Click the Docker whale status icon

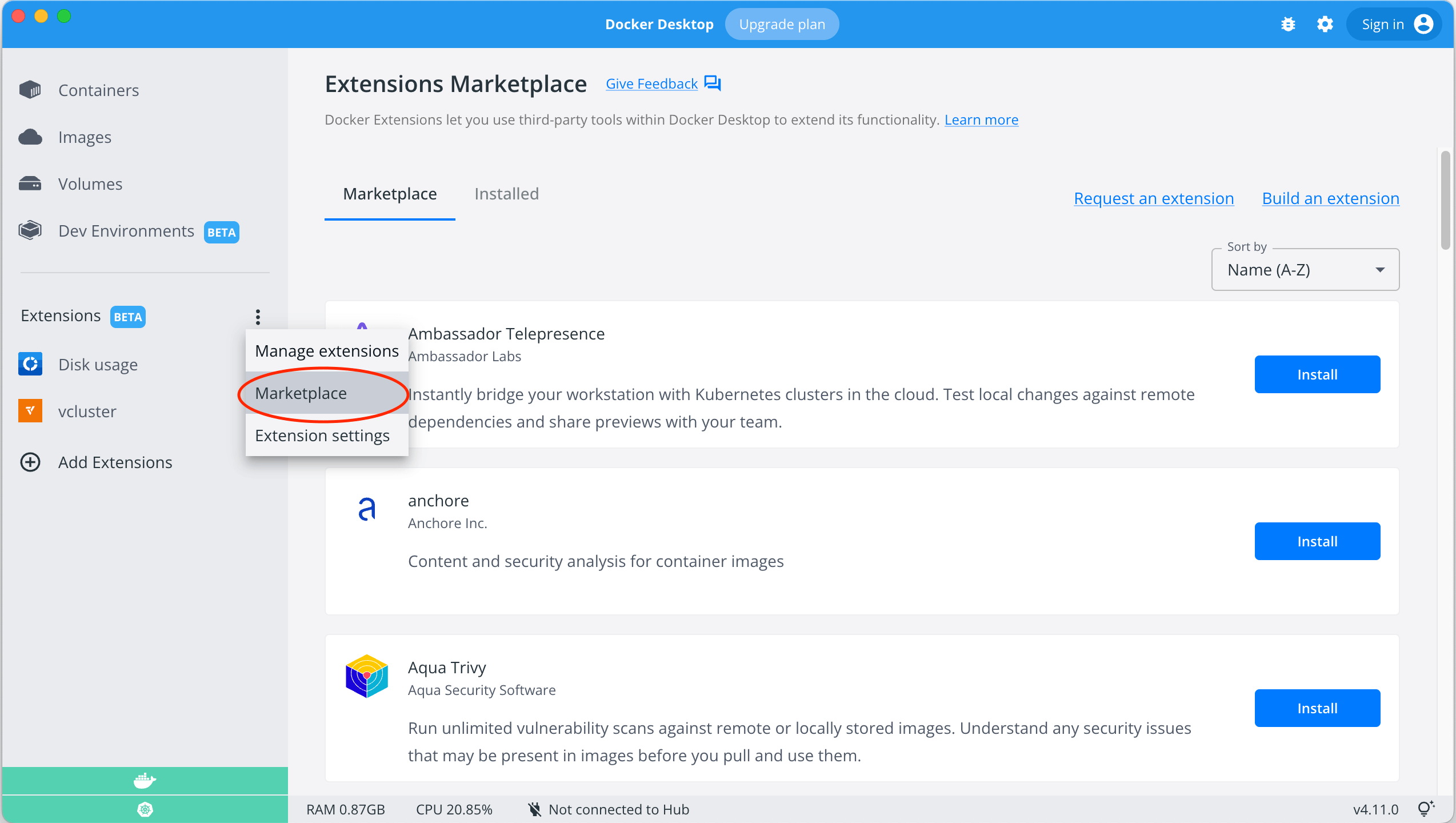point(145,780)
